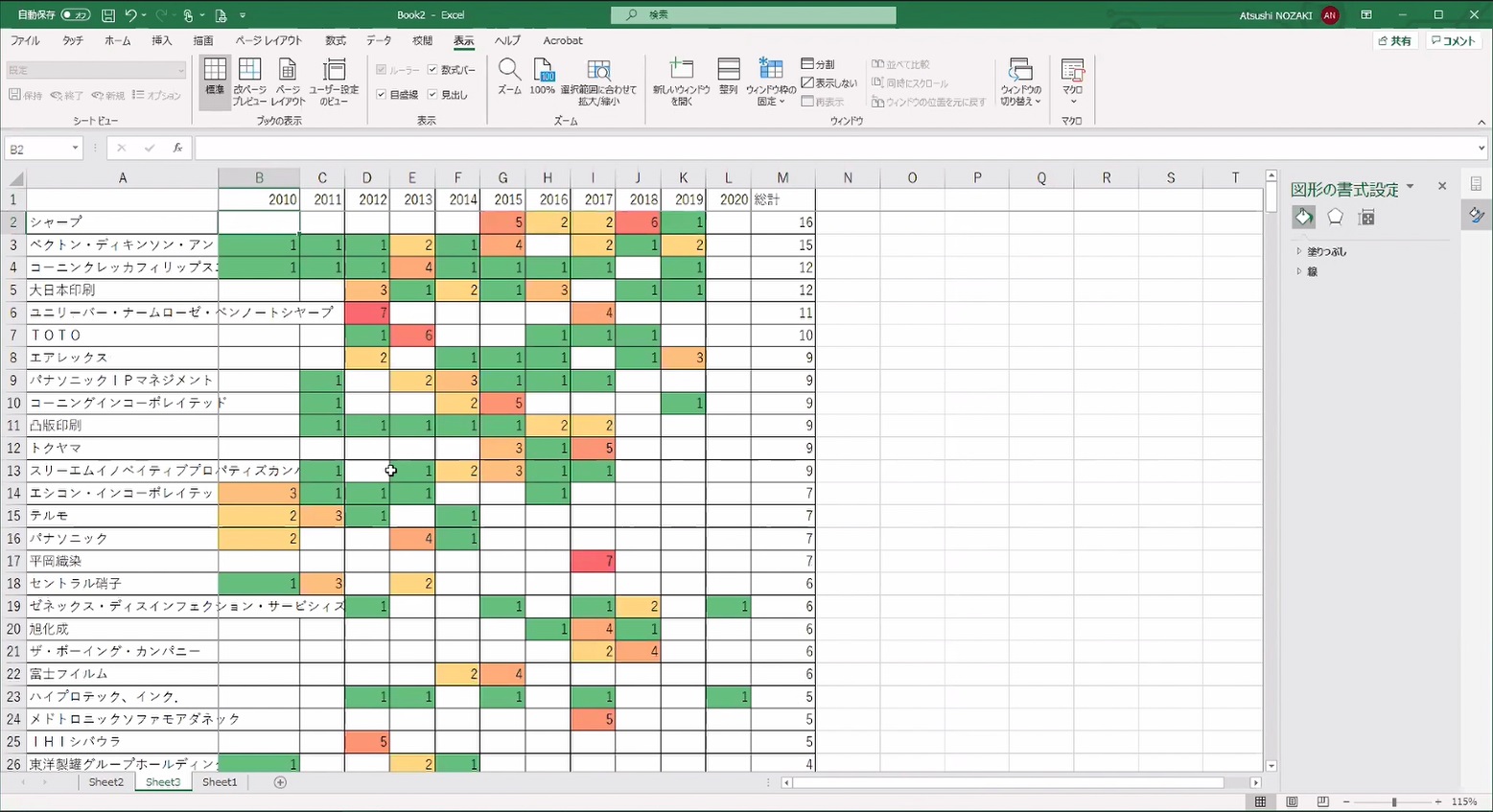The image size is (1493, 812).
Task: Close the 図形の書式設定 pane
Action: coord(1442,186)
